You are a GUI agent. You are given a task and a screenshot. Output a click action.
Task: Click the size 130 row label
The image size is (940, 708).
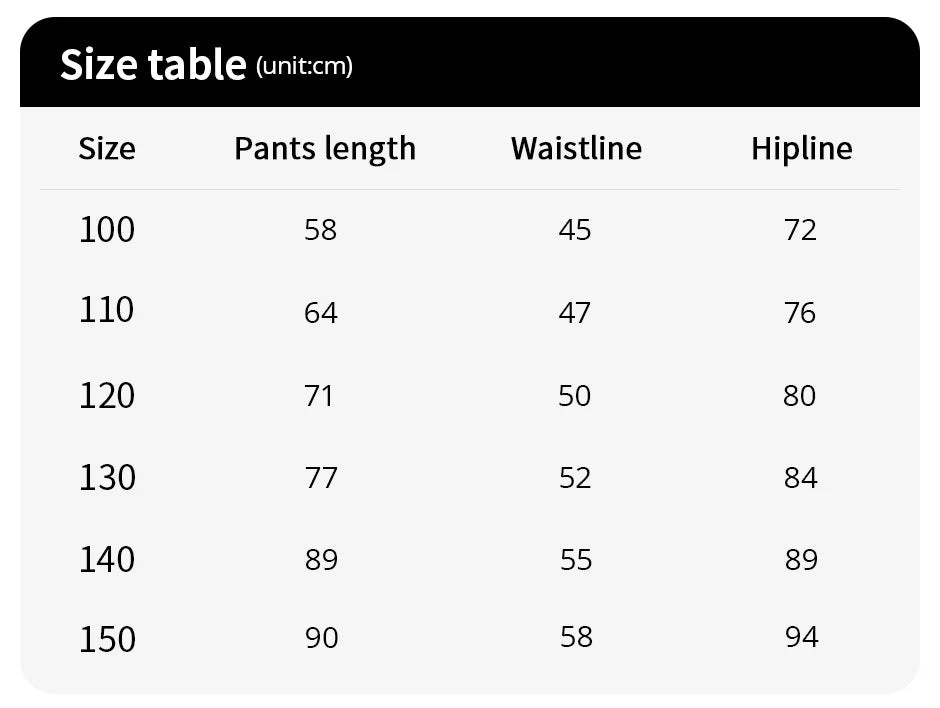(107, 477)
